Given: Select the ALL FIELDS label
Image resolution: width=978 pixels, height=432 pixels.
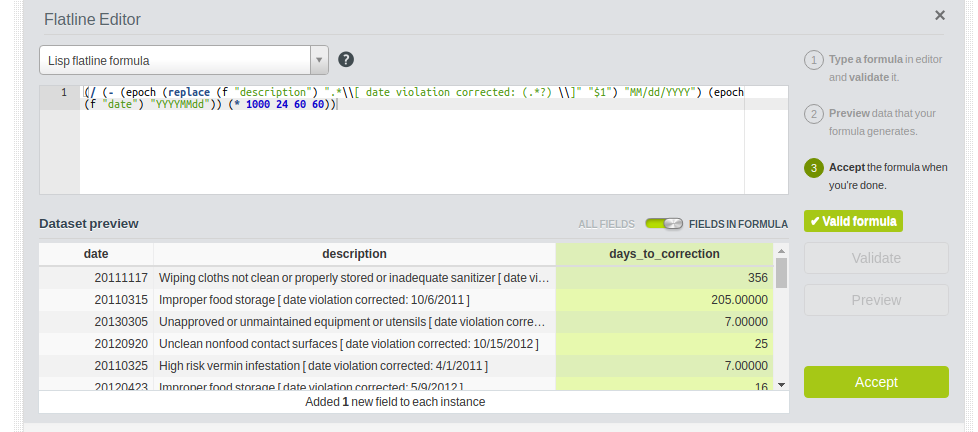Looking at the screenshot, I should pos(606,224).
